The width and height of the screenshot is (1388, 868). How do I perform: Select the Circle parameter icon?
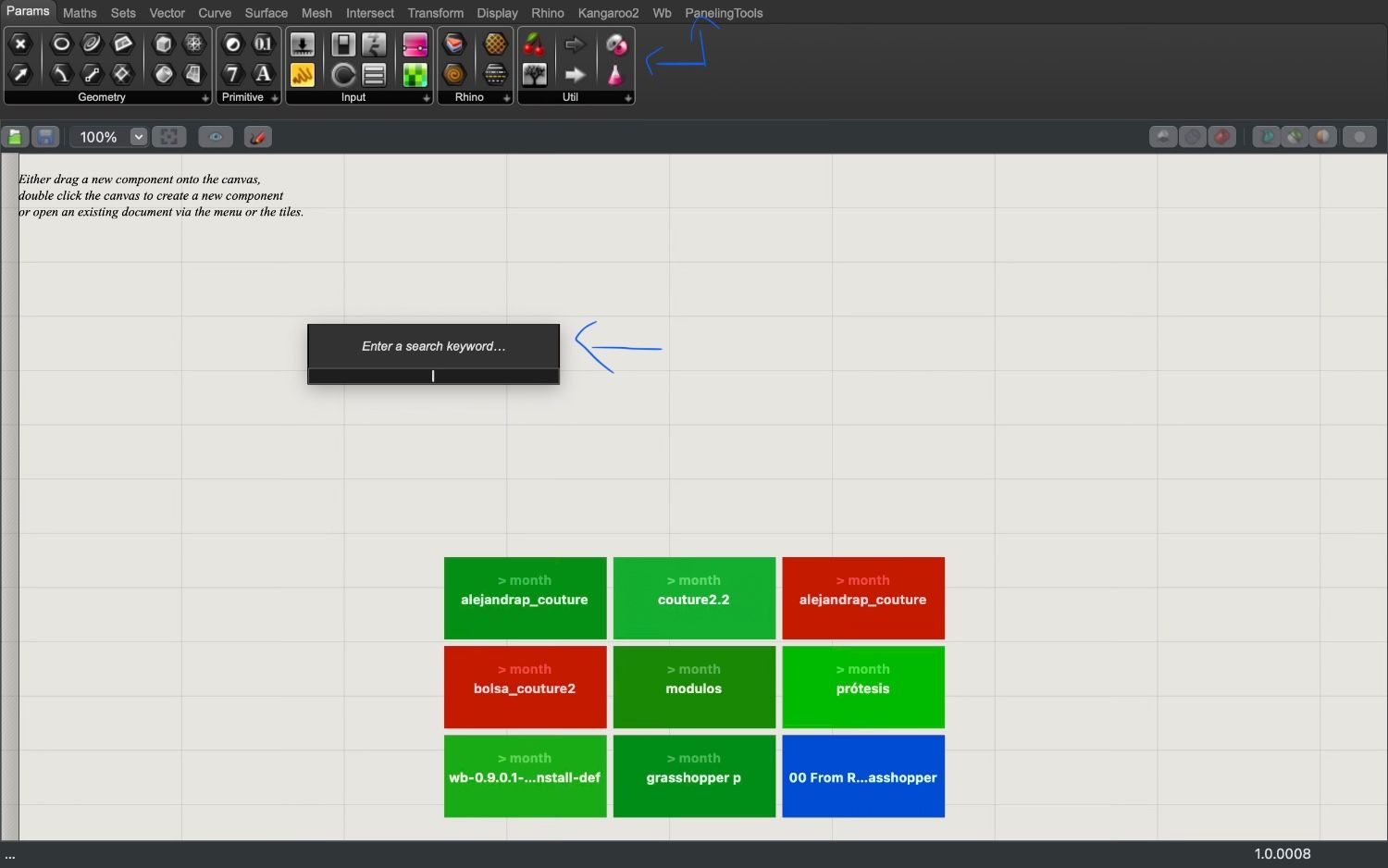[61, 43]
